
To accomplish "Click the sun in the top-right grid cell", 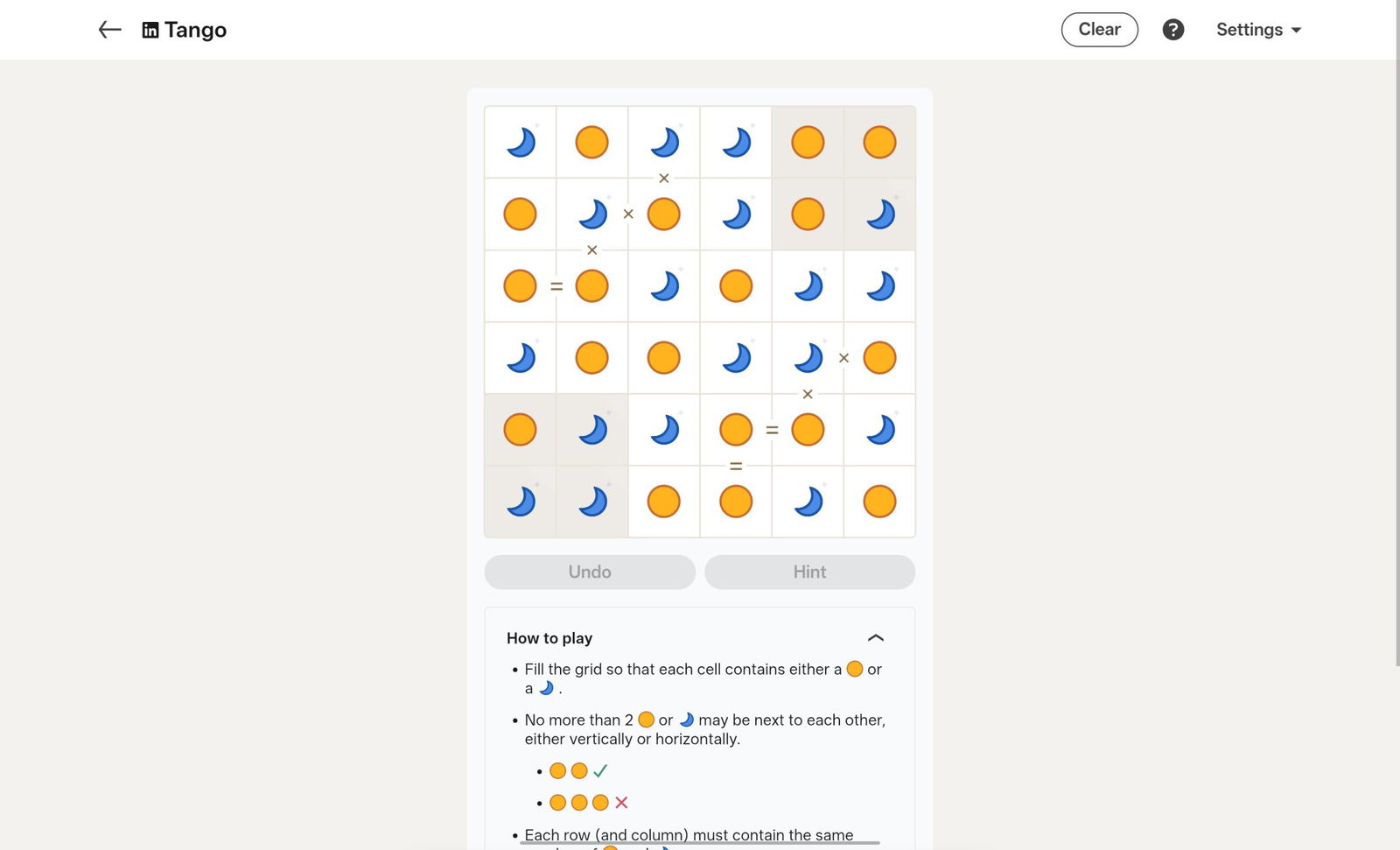I will tap(879, 142).
